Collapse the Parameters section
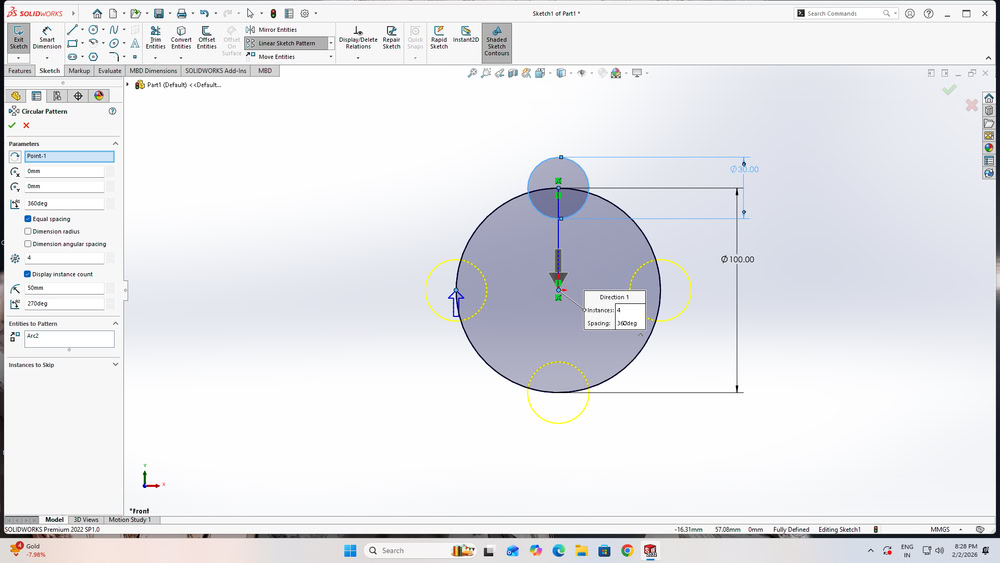Screen dimensions: 1000x563 click(115, 144)
